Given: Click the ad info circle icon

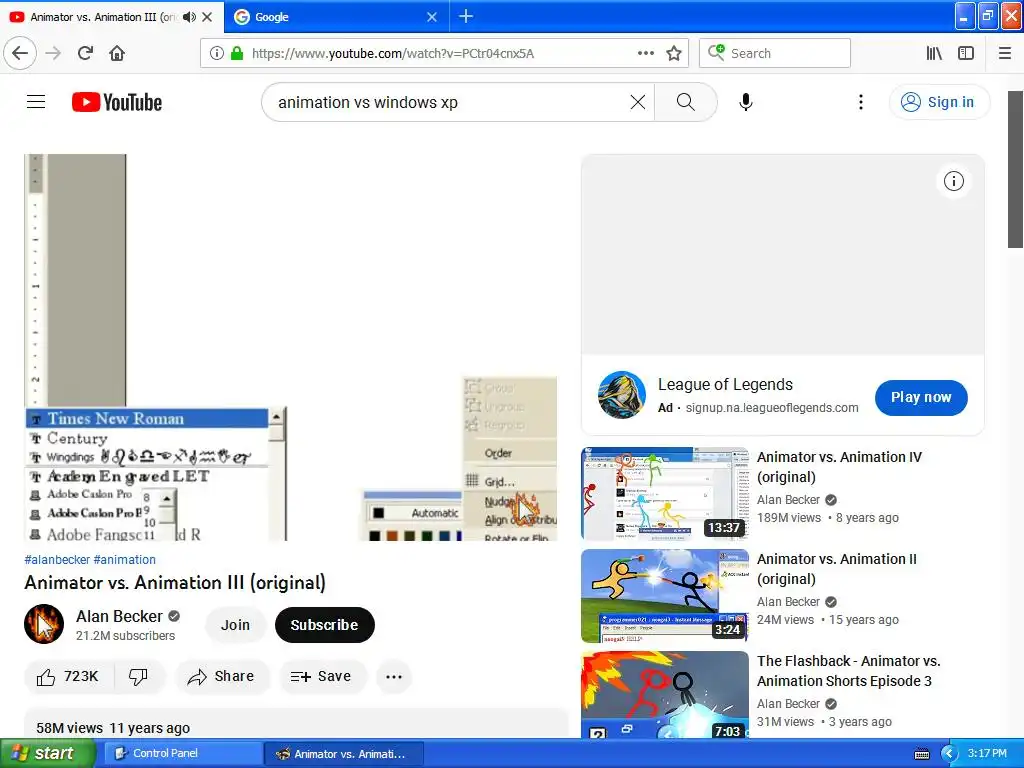Looking at the screenshot, I should (x=953, y=181).
